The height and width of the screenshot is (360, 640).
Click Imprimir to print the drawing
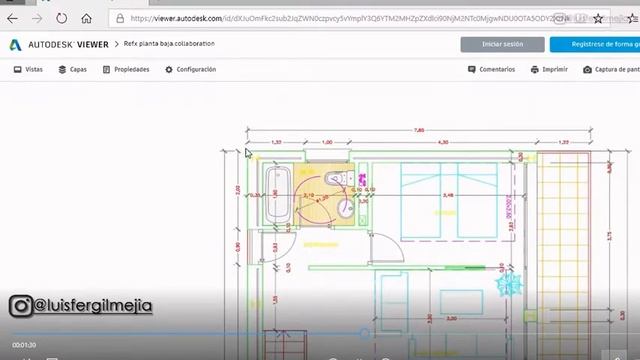pos(549,69)
